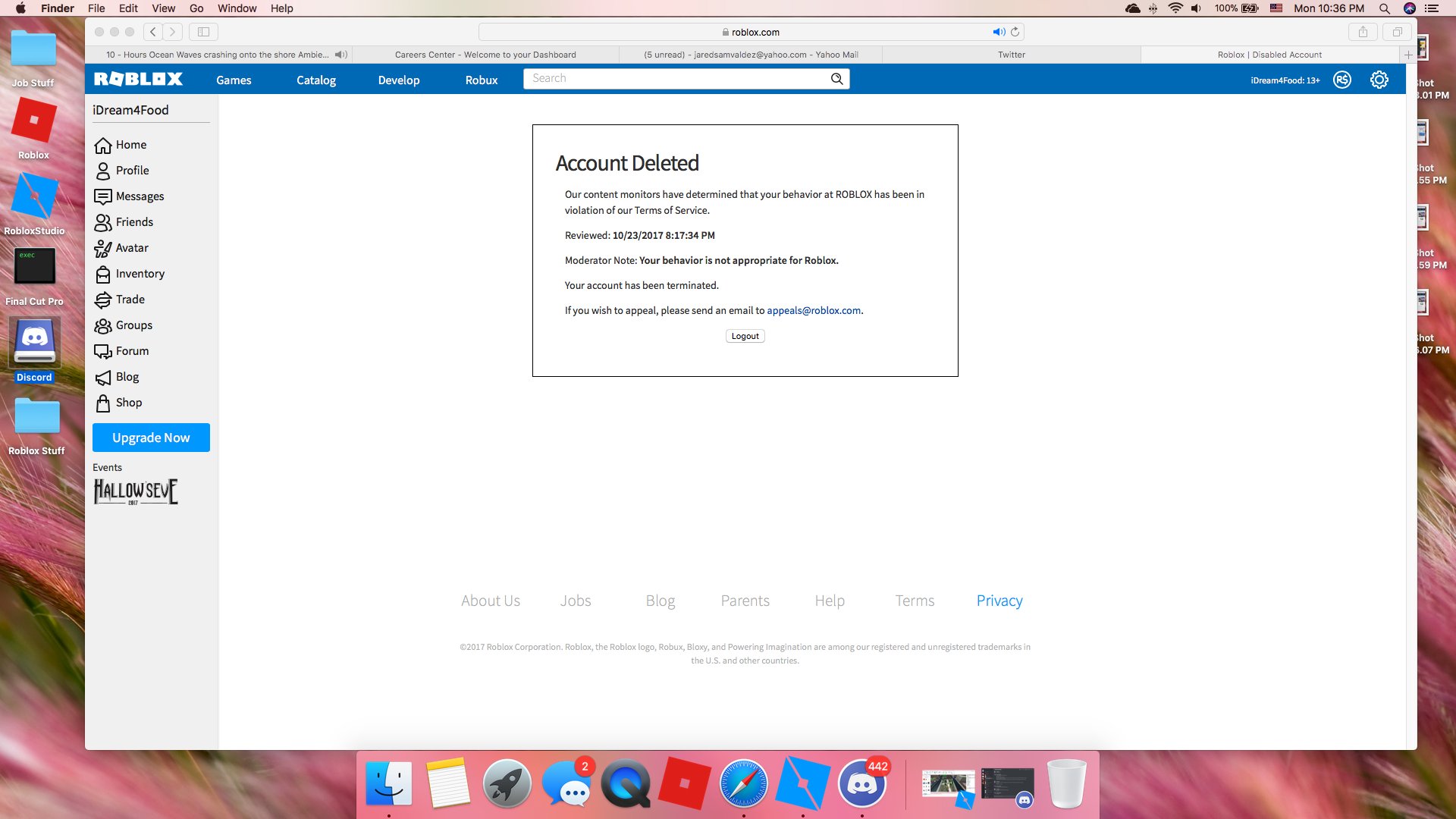Screen dimensions: 1456x819
Task: Click into the Roblox search field
Action: tap(675, 79)
